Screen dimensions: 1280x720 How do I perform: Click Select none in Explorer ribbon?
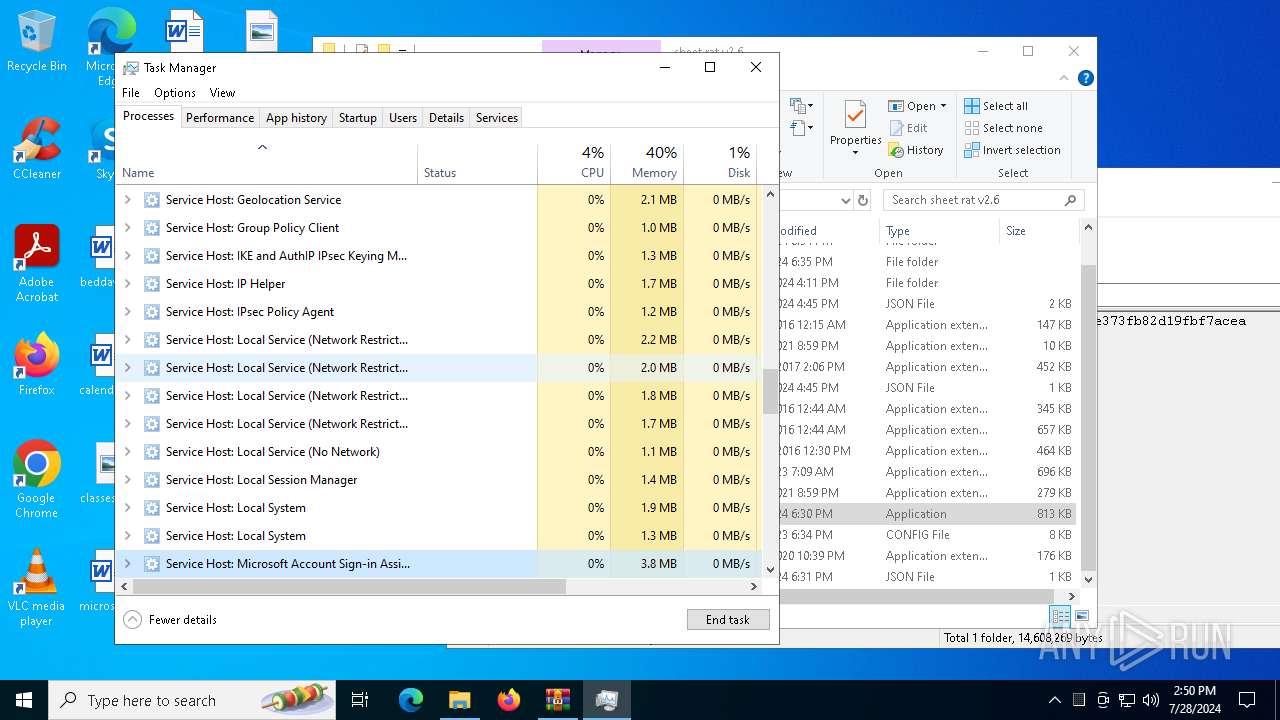1003,128
